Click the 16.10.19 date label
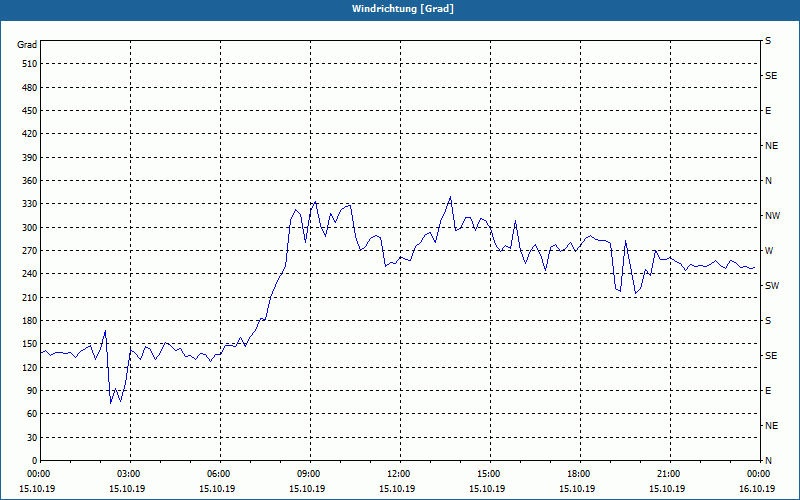 click(757, 489)
